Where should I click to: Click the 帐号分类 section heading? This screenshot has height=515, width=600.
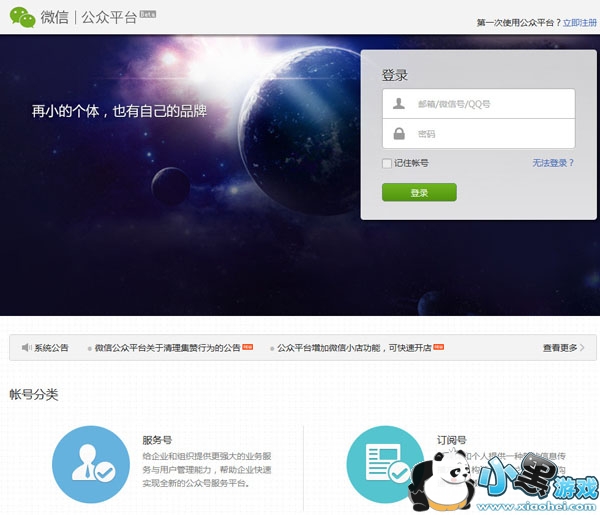click(34, 394)
